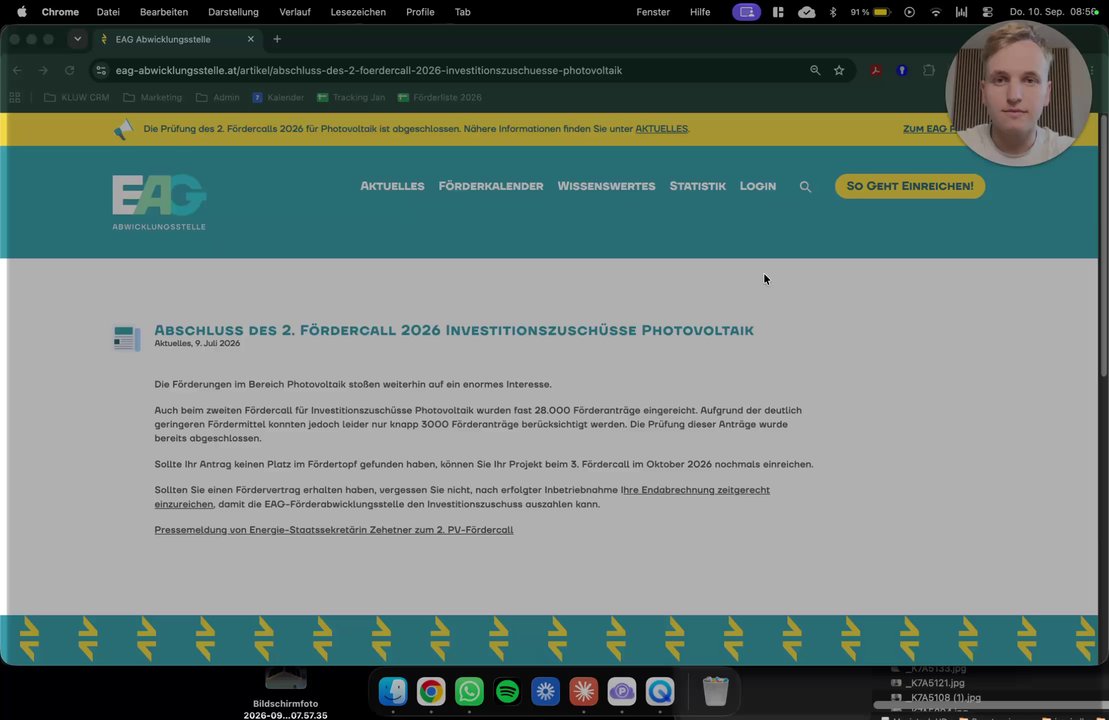This screenshot has width=1109, height=720.
Task: Click the page vertical scrollbar
Action: (1103, 248)
